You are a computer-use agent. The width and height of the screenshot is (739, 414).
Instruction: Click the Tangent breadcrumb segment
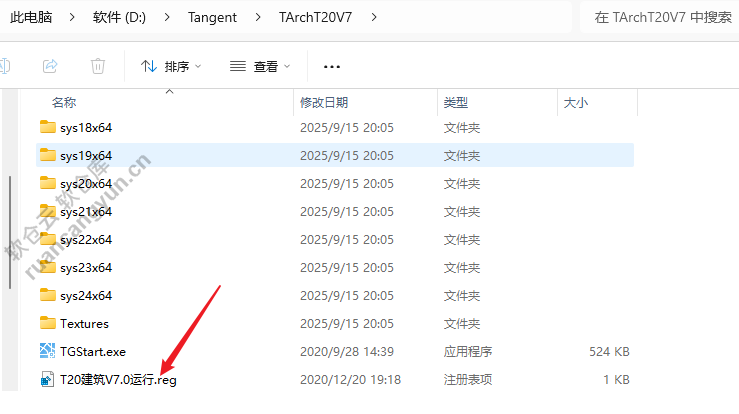tap(211, 17)
